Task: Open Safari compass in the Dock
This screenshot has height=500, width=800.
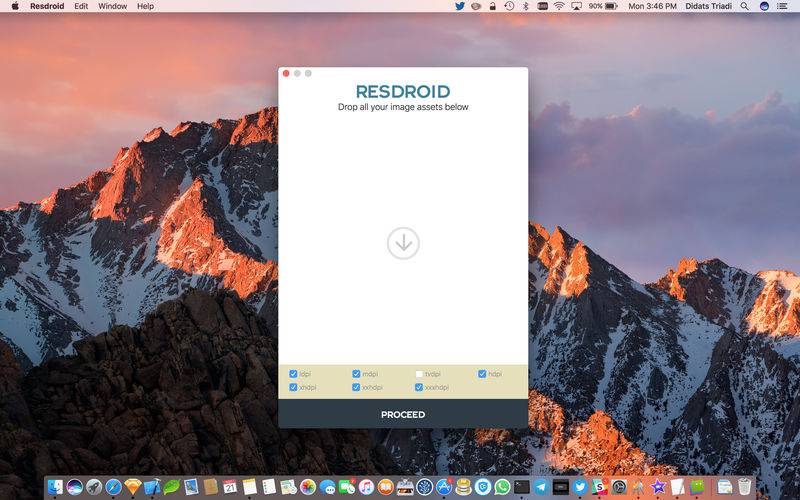Action: [x=113, y=487]
